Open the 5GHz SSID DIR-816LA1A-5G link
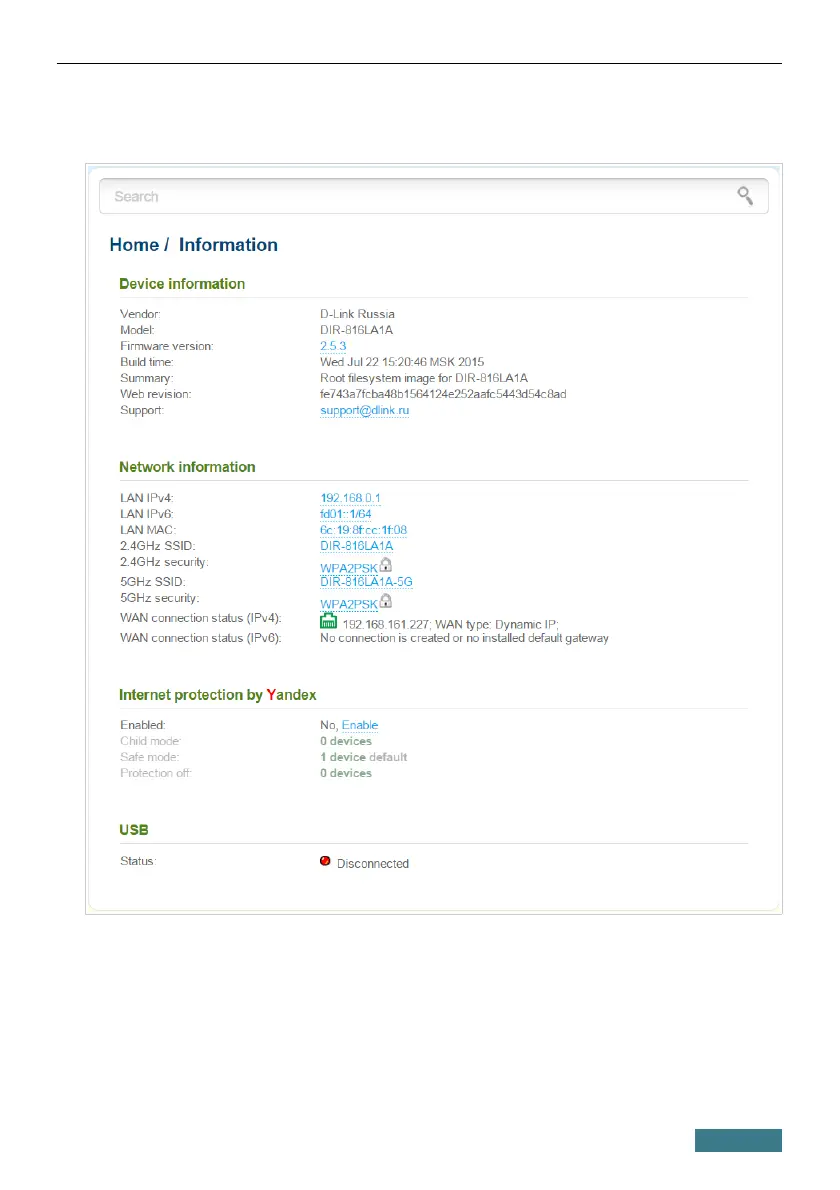This screenshot has width=840, height=1190. (366, 582)
